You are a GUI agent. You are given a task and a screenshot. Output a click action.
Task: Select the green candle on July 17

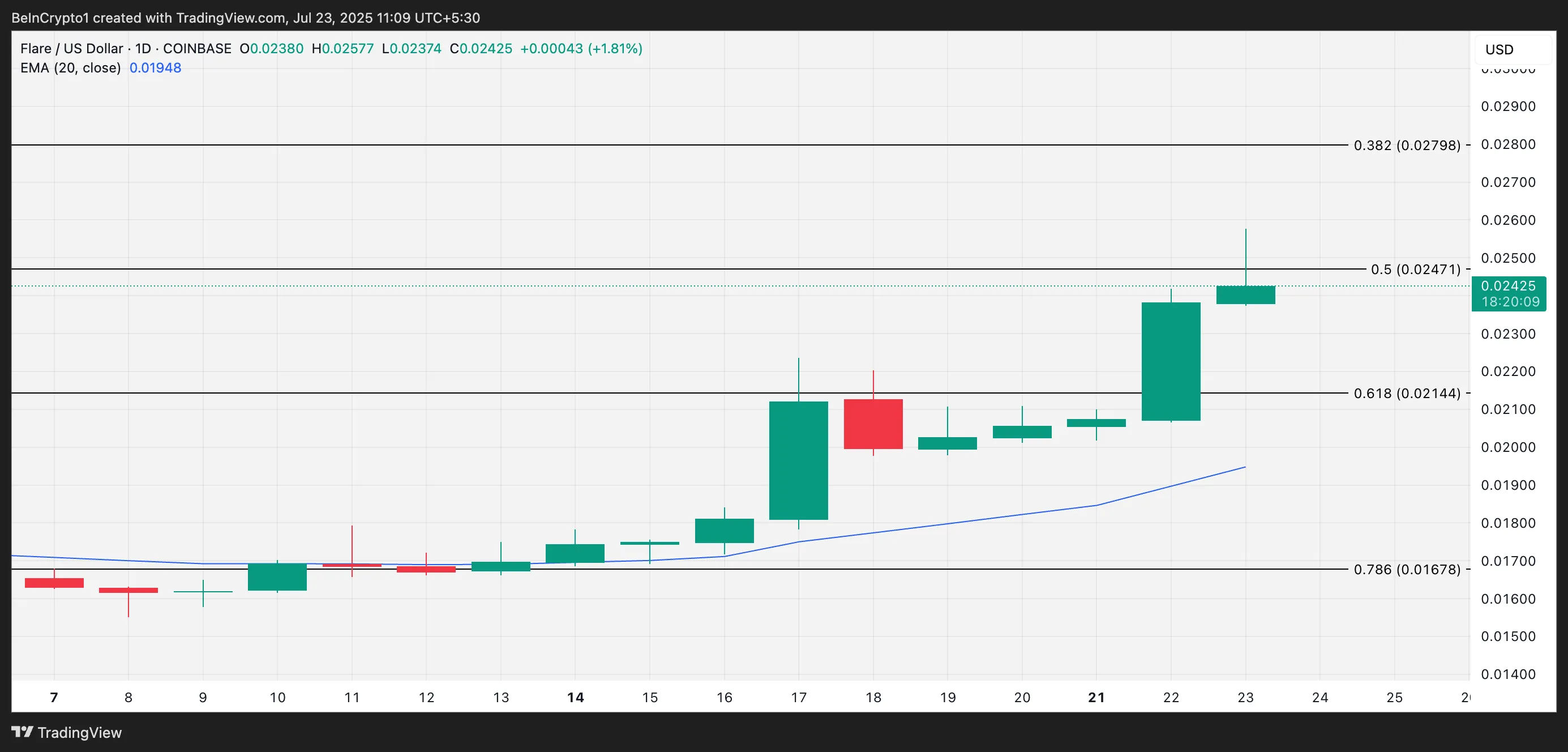point(798,460)
